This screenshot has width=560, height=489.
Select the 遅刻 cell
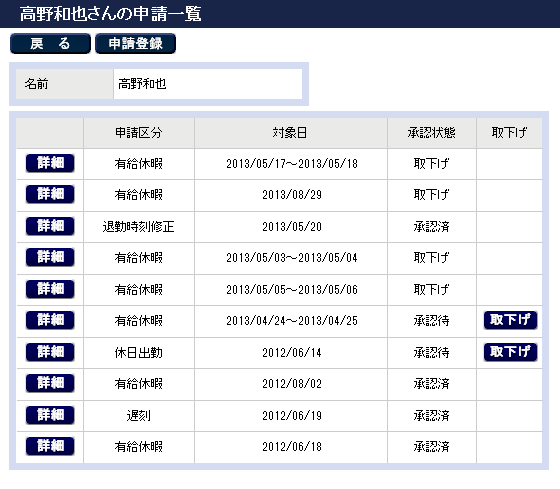[x=139, y=416]
